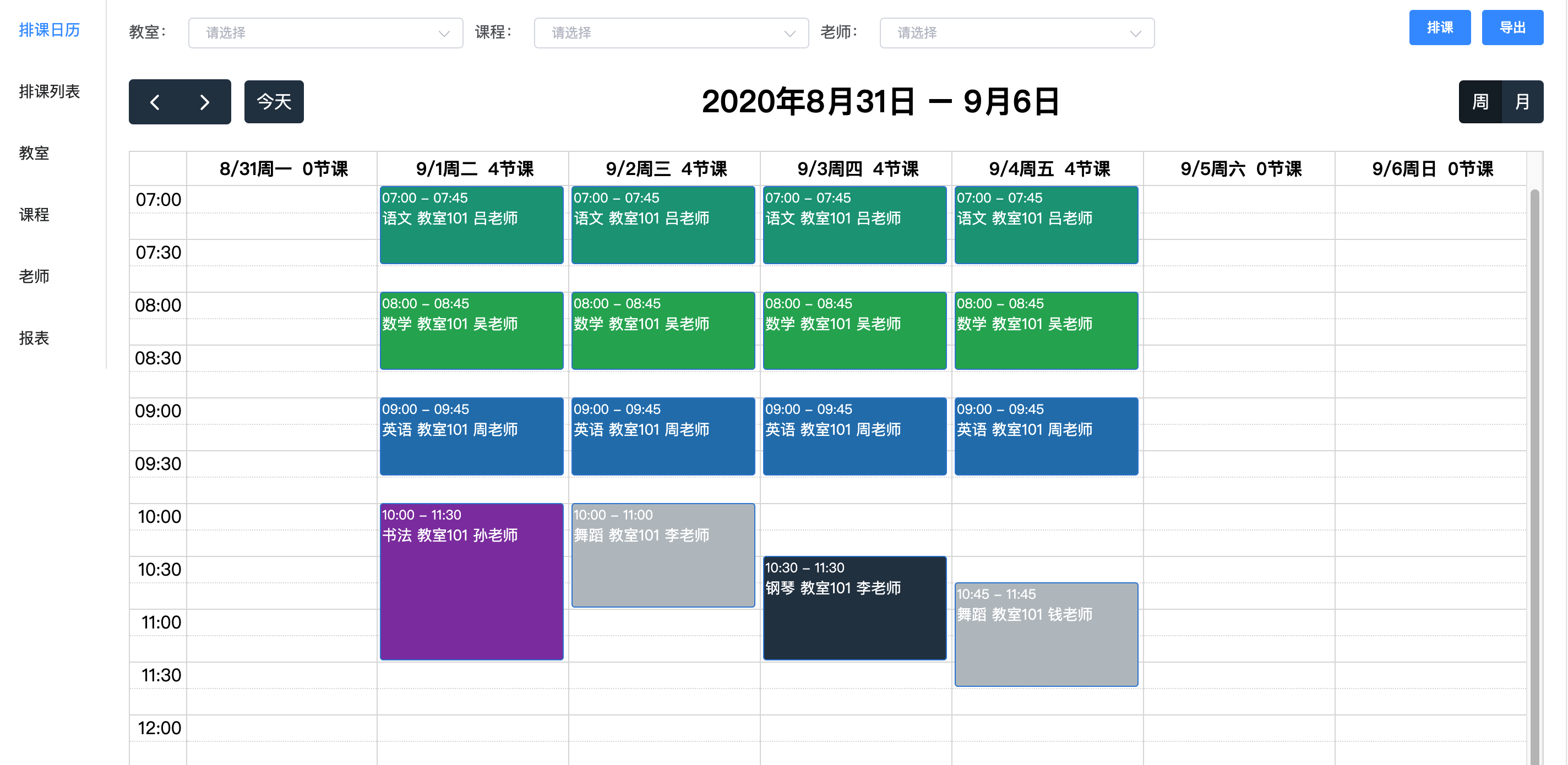Expand the course selection dropdown
The height and width of the screenshot is (765, 1568).
pyautogui.click(x=671, y=34)
